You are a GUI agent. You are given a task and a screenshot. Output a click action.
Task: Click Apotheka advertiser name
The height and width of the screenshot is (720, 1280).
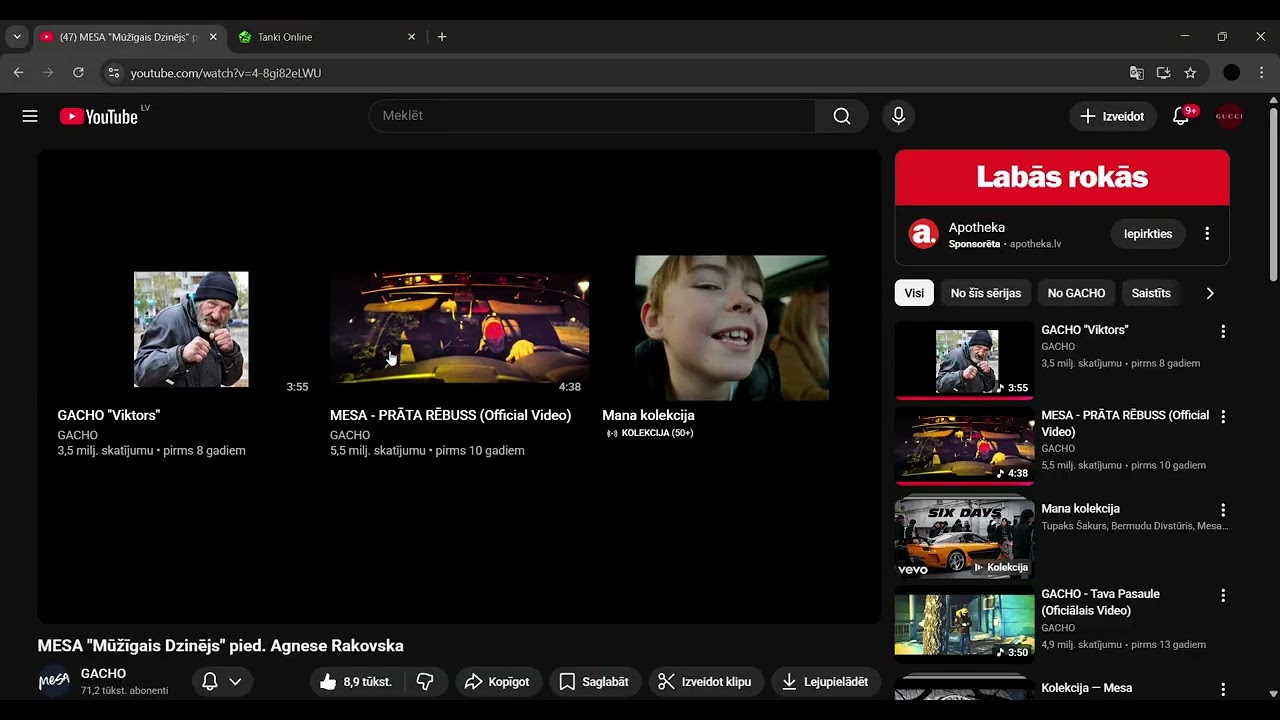coord(977,227)
